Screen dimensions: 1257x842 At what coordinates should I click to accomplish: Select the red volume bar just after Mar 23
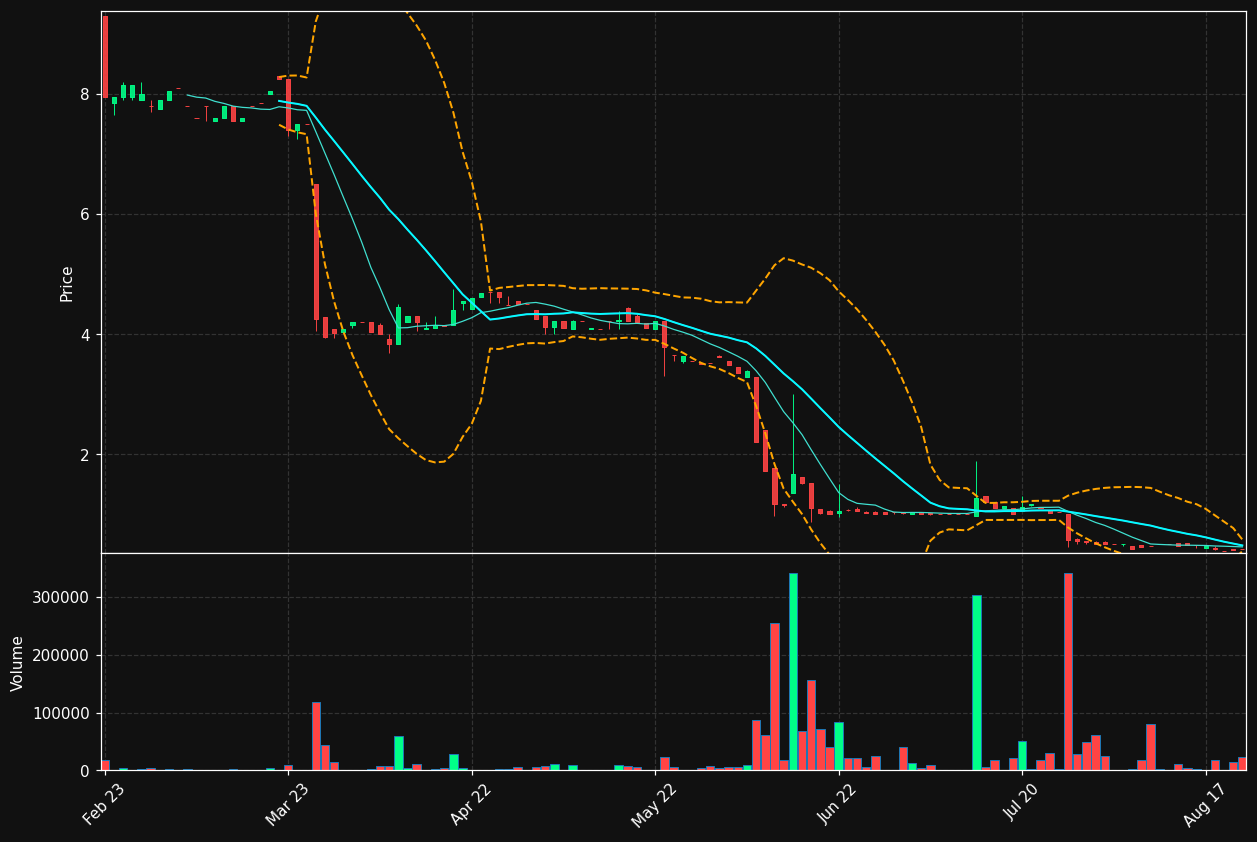316,736
